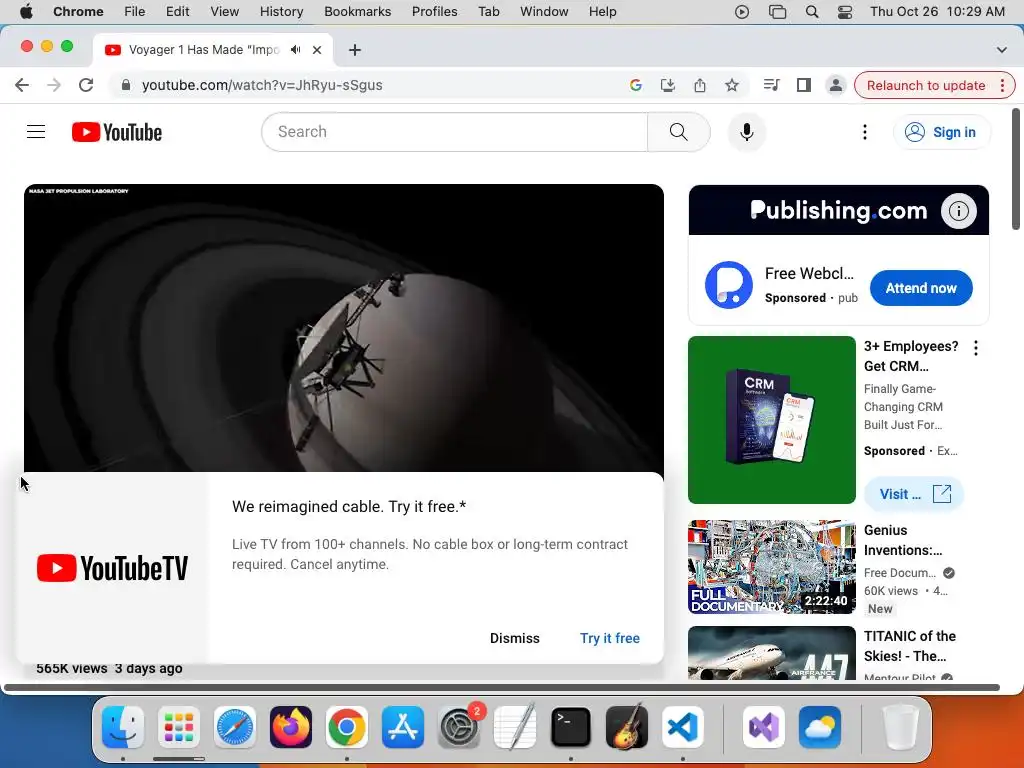The width and height of the screenshot is (1024, 768).
Task: Start voice search with microphone icon
Action: (x=746, y=132)
